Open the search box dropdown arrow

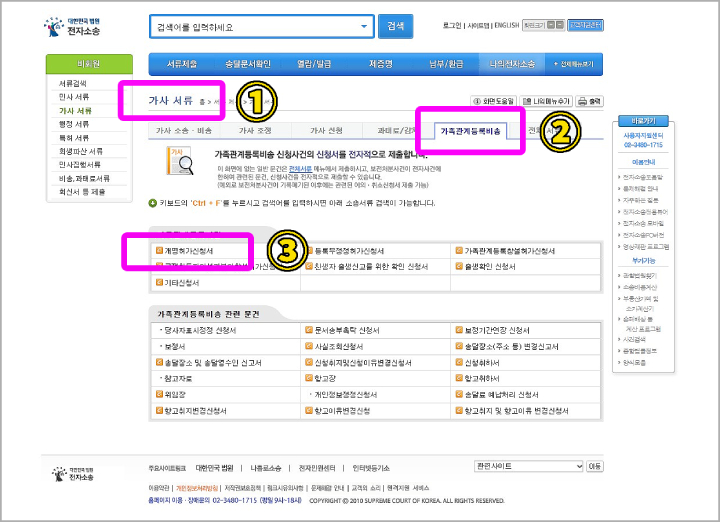pos(364,27)
